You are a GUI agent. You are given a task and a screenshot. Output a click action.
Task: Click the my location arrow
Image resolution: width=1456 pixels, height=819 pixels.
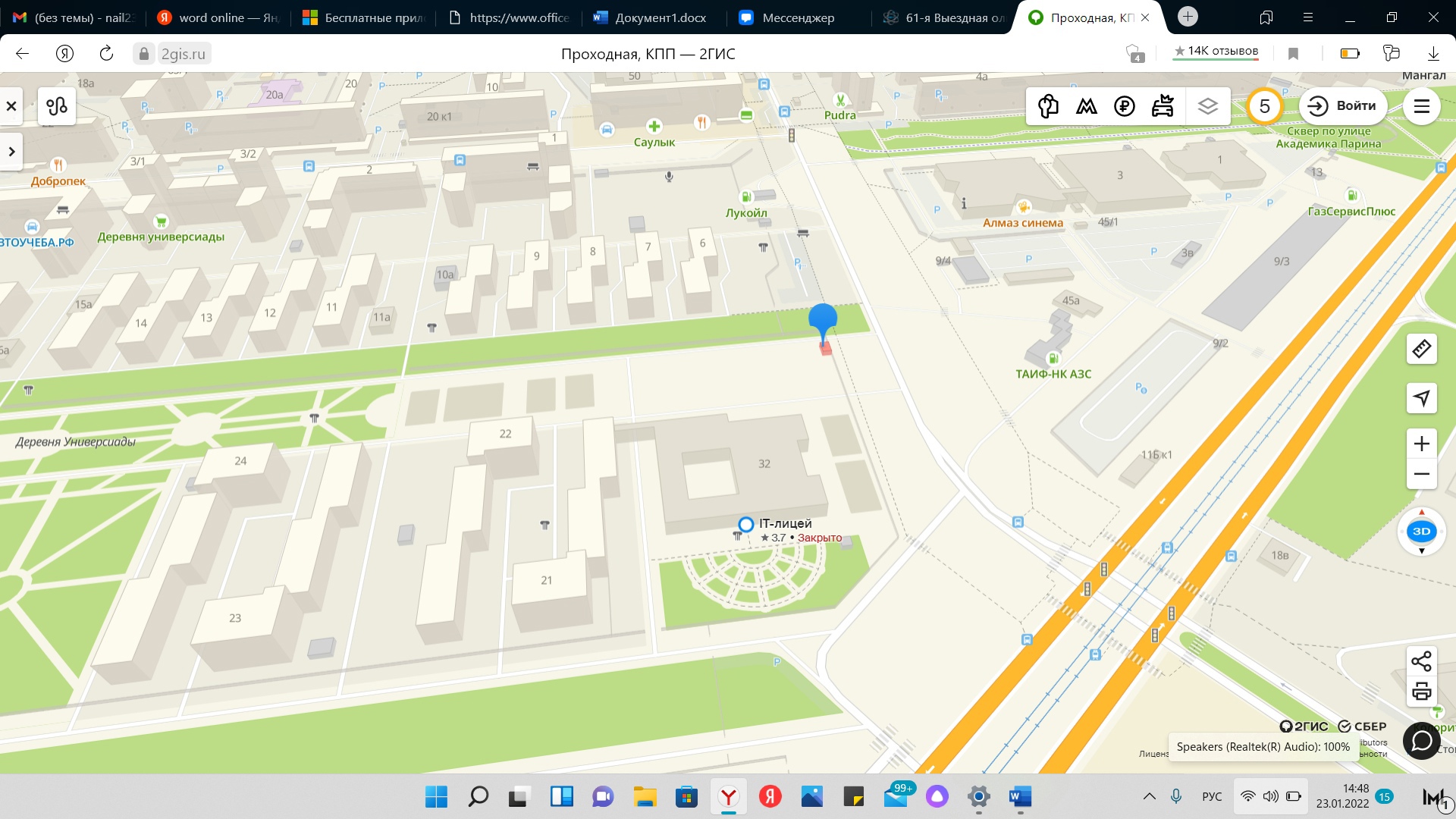pyautogui.click(x=1421, y=398)
